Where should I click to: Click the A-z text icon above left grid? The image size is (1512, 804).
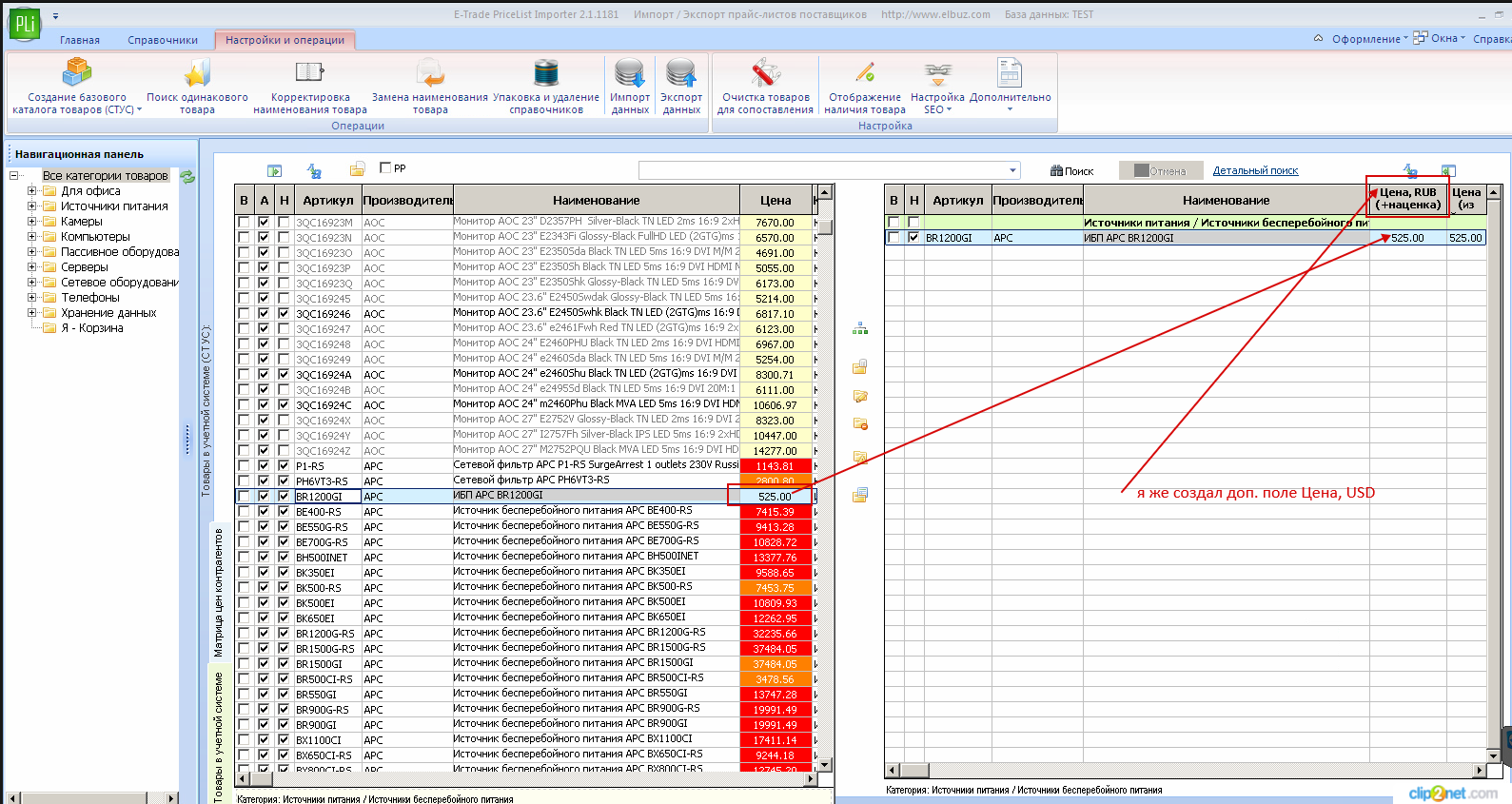314,170
